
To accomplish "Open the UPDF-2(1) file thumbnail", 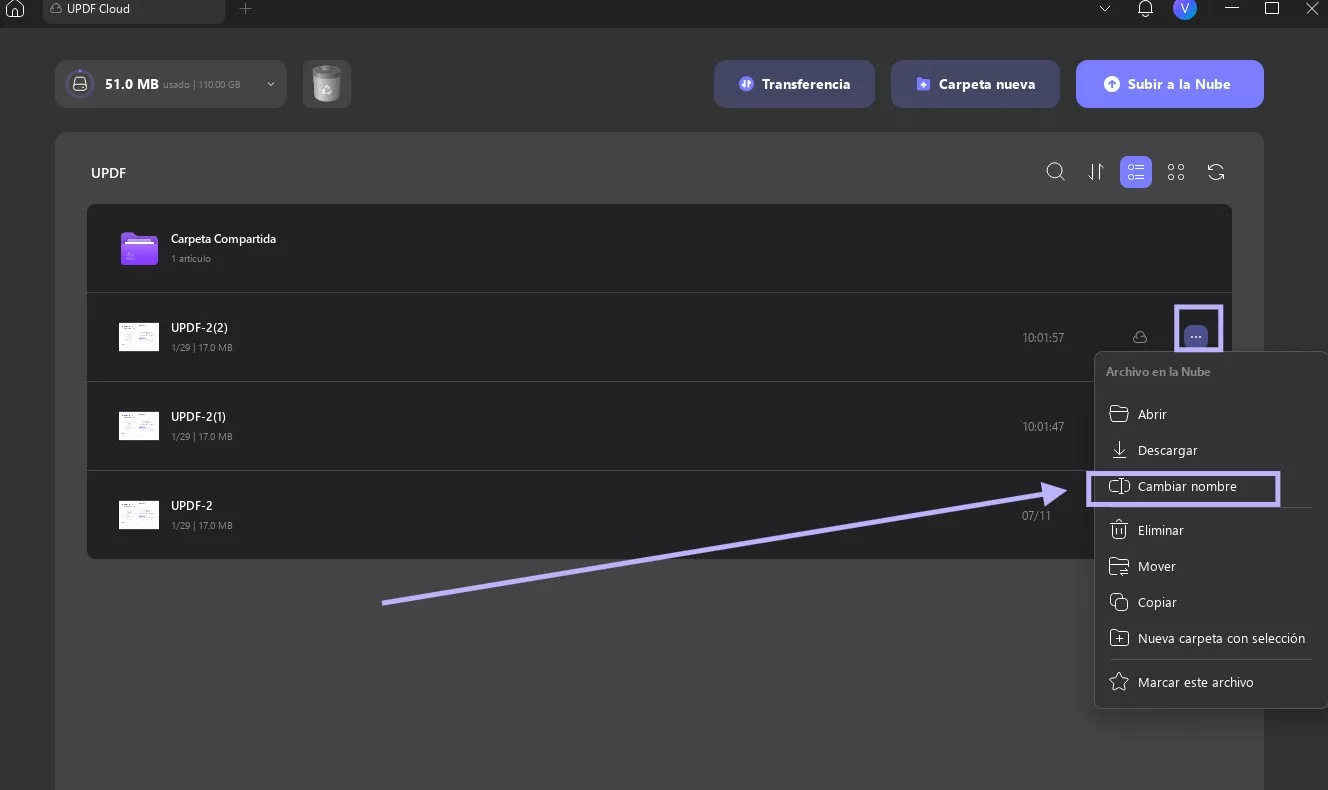I will (139, 426).
